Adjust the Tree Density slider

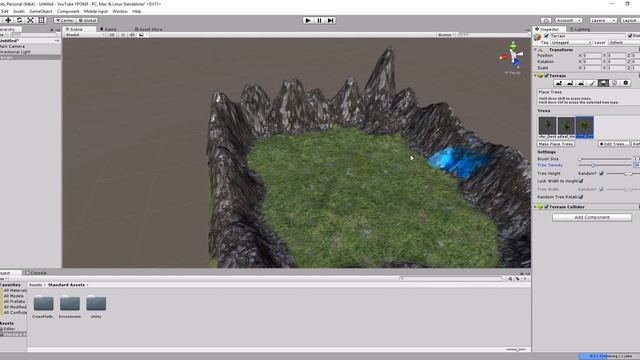tap(605, 165)
